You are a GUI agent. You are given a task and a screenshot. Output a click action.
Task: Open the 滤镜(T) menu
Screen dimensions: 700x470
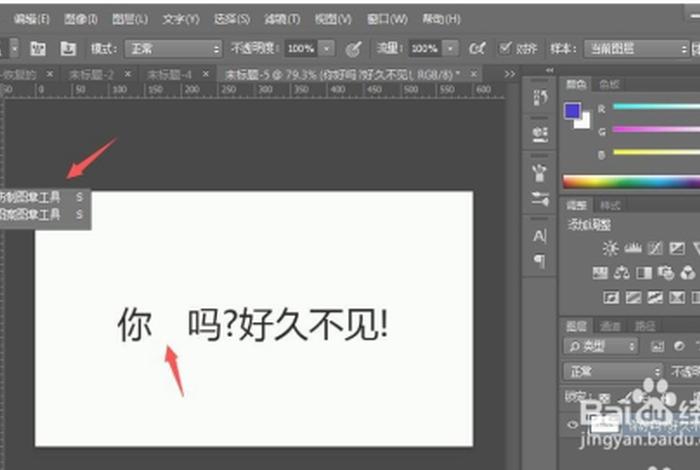click(x=282, y=19)
